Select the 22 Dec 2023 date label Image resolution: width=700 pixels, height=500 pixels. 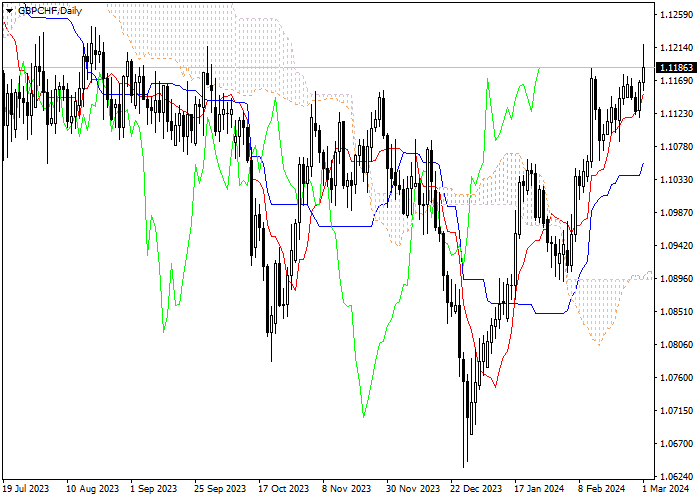[476, 489]
